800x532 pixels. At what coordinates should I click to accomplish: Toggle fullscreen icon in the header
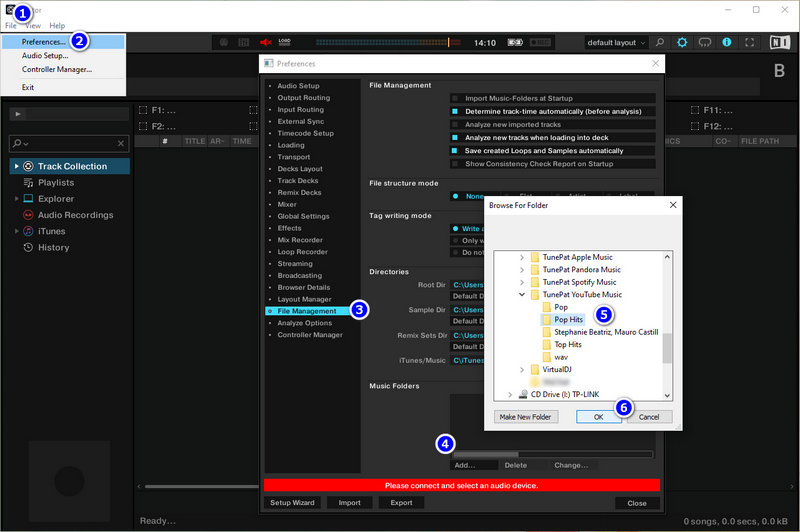coord(749,42)
